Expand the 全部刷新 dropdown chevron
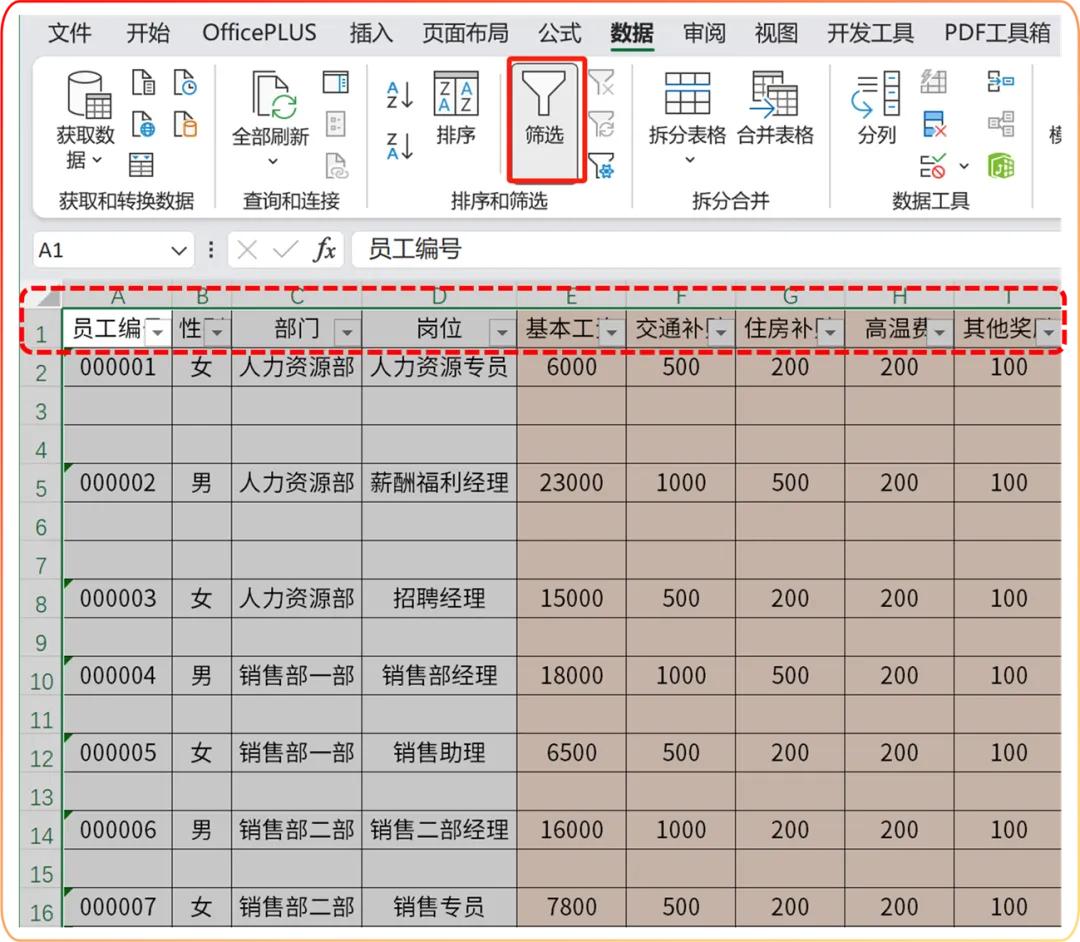The height and width of the screenshot is (942, 1080). (x=273, y=161)
